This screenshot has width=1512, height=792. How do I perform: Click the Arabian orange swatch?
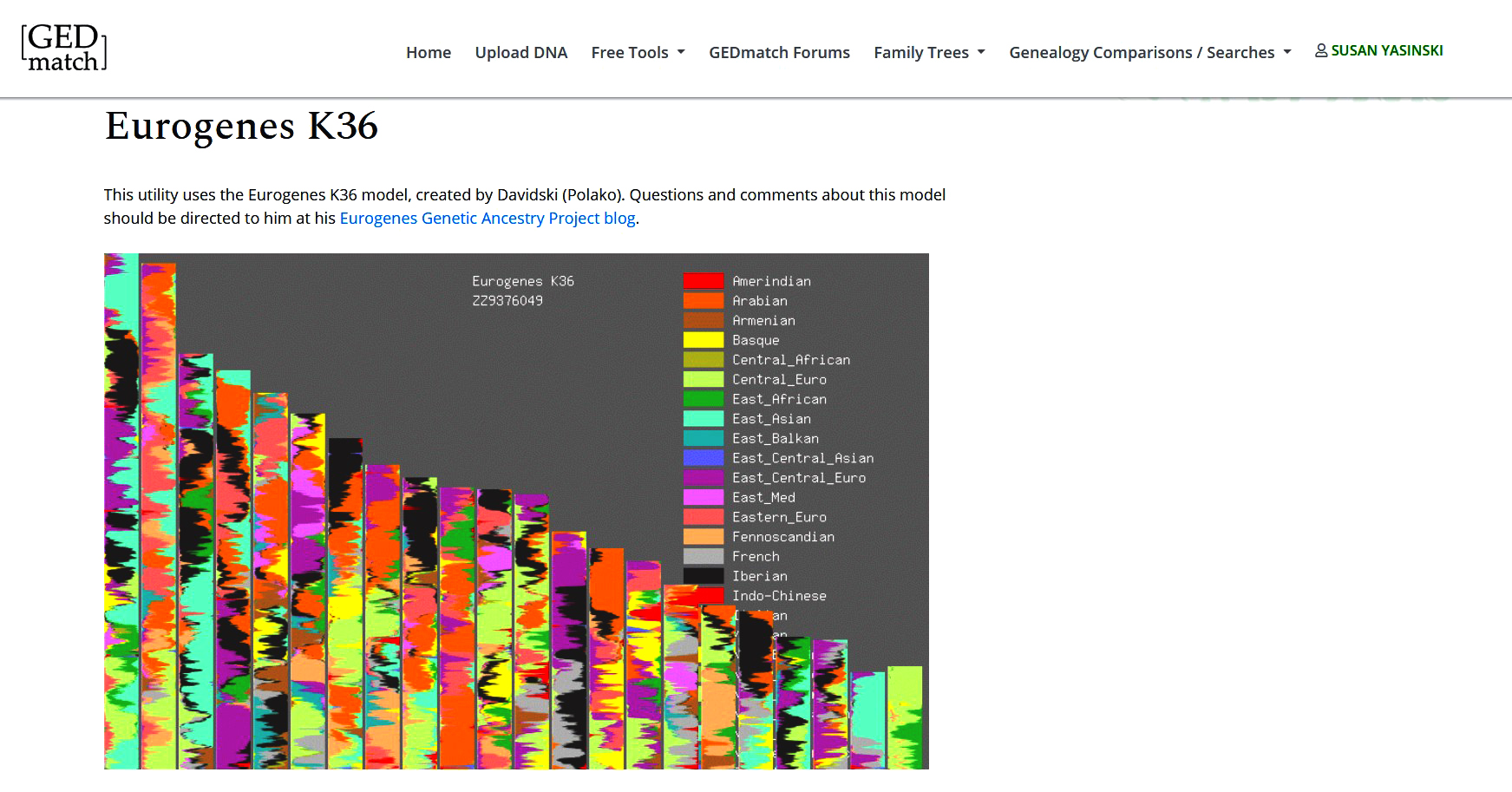(x=704, y=301)
